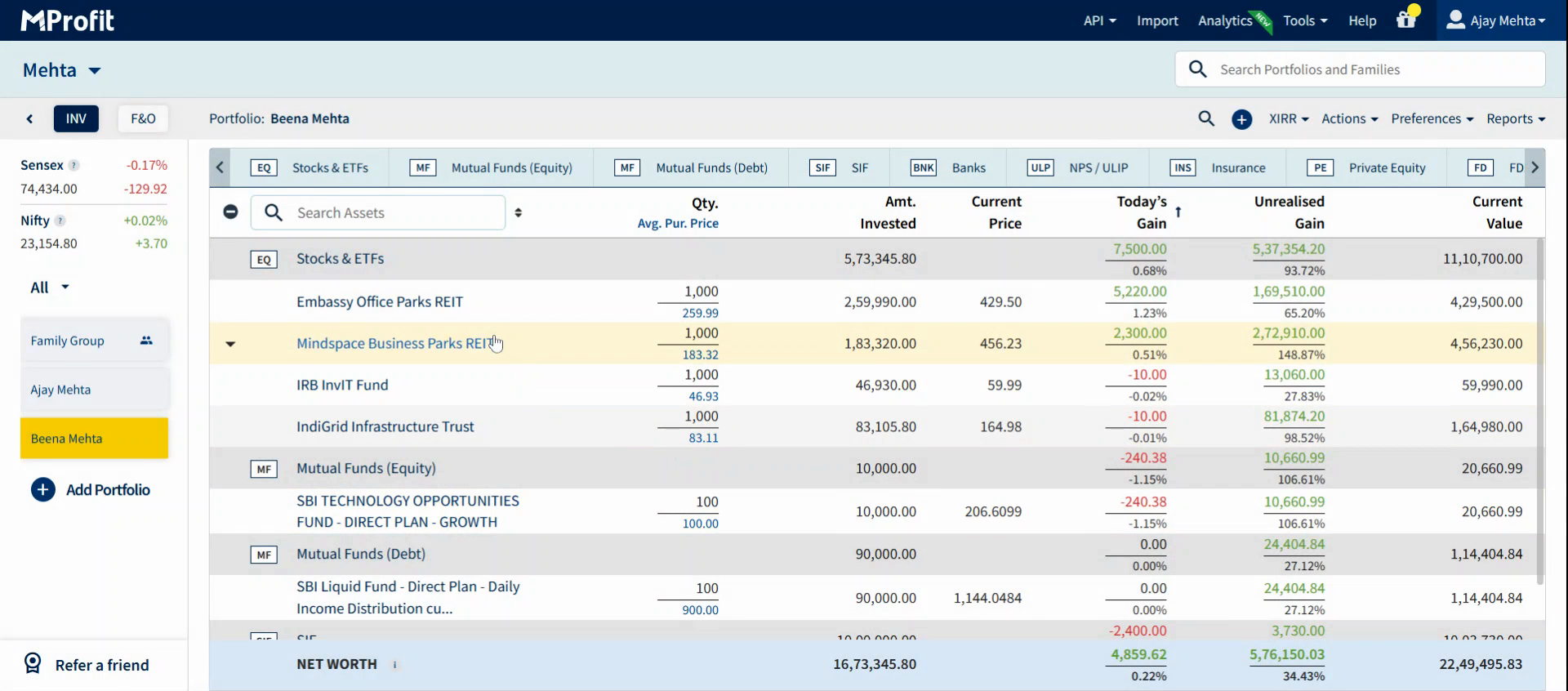Click the back arrow beside INV
The width and height of the screenshot is (1568, 691).
click(x=29, y=119)
